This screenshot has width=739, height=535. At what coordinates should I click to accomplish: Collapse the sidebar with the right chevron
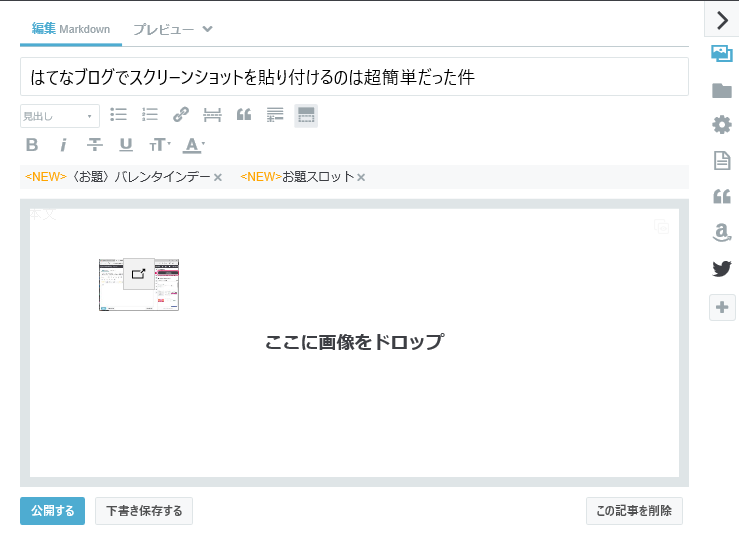coord(722,20)
